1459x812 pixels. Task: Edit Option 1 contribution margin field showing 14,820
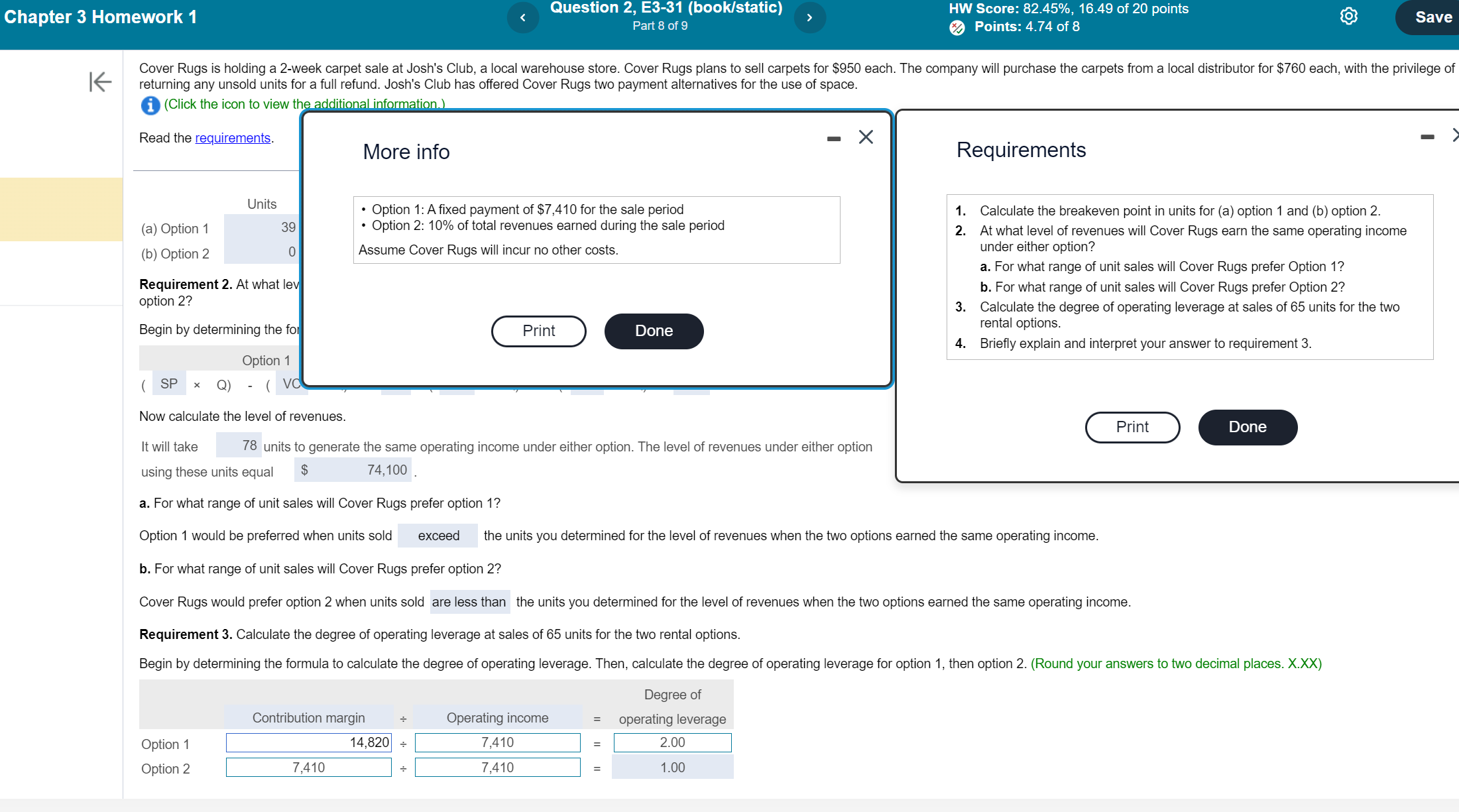coord(308,742)
